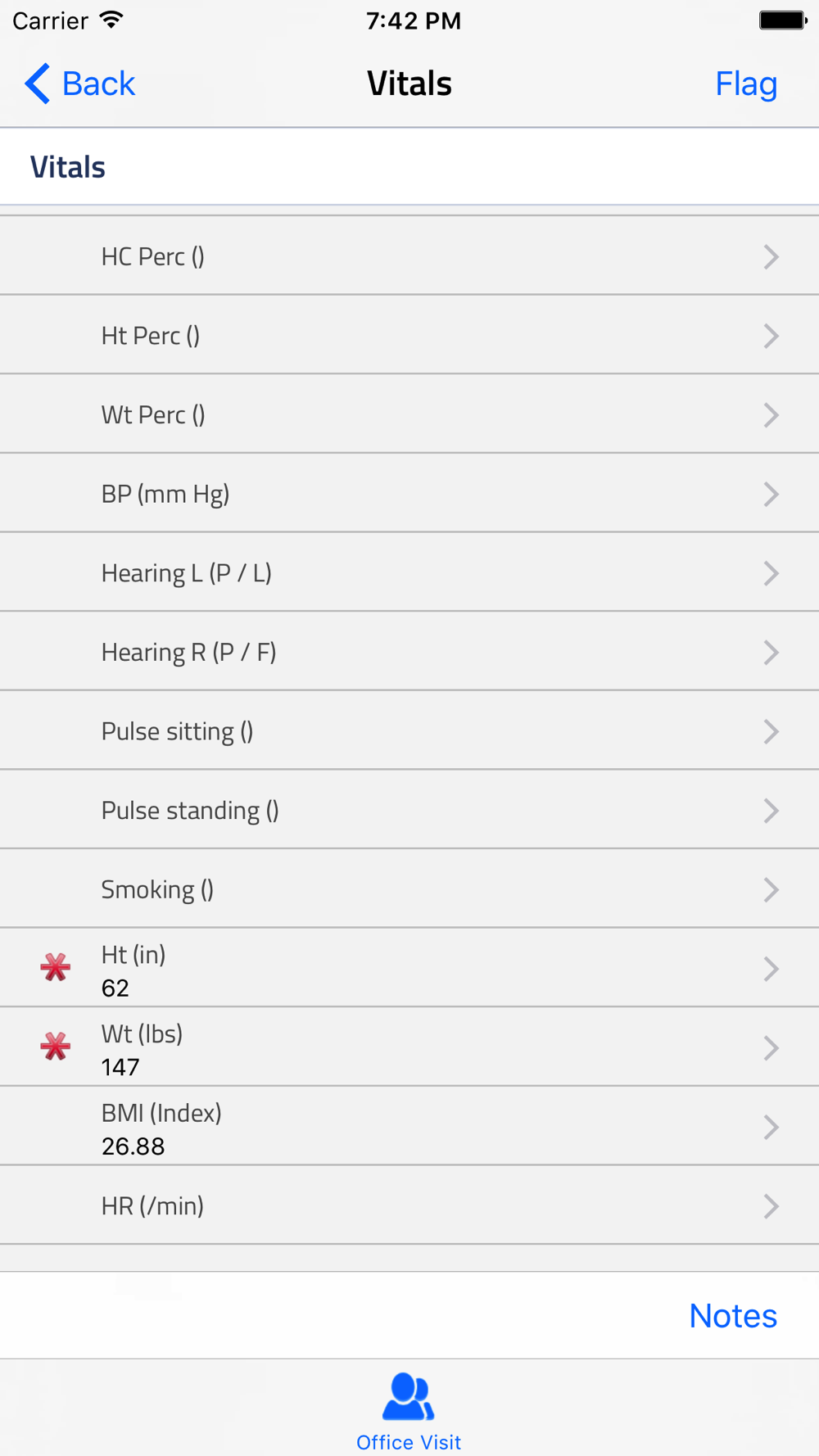Select the Pulse sitting entry
The height and width of the screenshot is (1456, 819).
[x=177, y=731]
